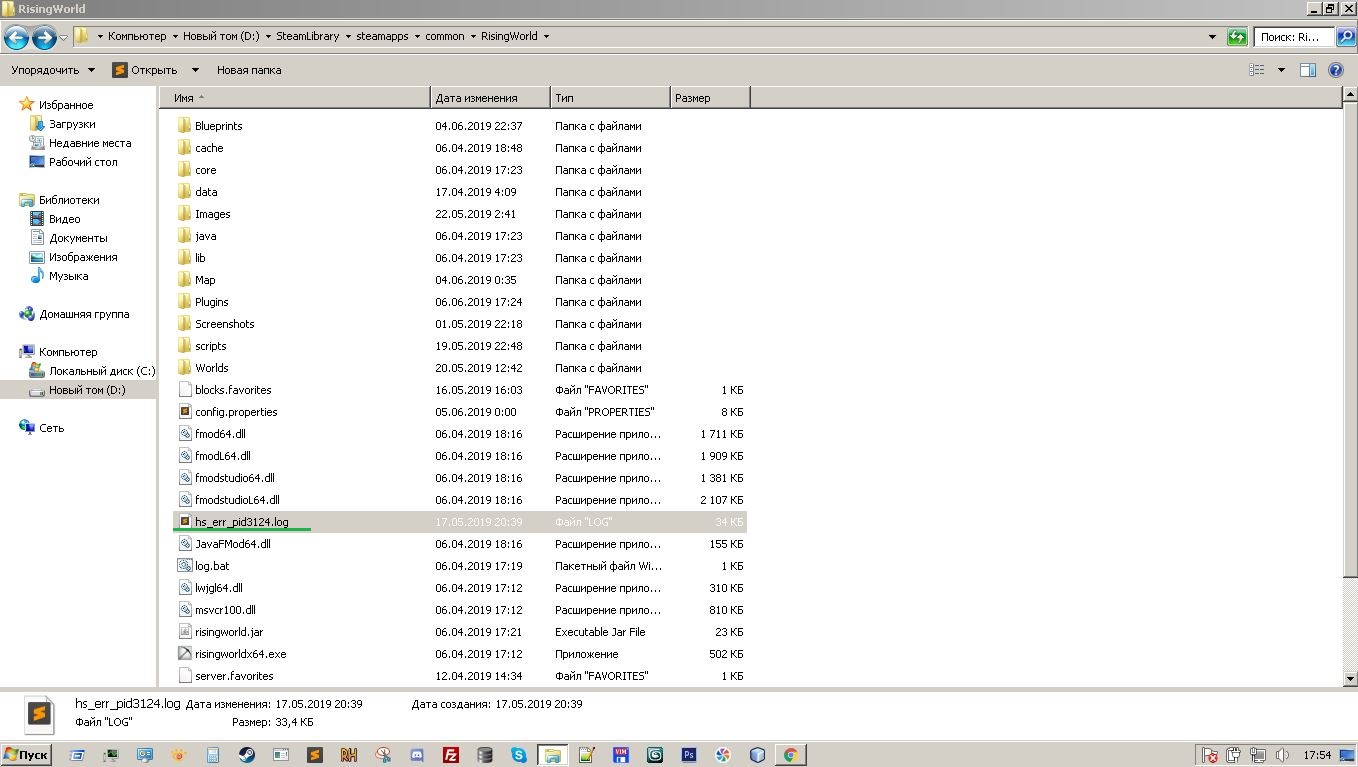Click the volume speaker tray icon
Screen dimensions: 1358x767
(1284, 755)
